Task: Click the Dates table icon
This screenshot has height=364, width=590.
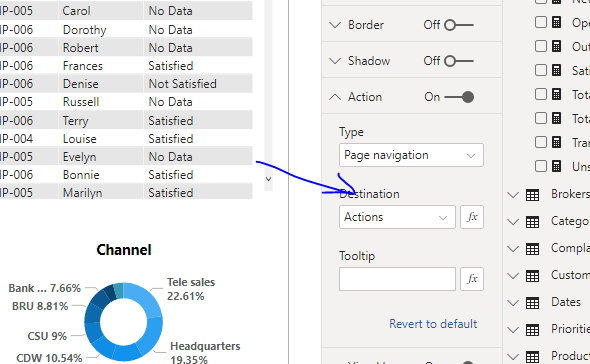Action: pyautogui.click(x=532, y=303)
